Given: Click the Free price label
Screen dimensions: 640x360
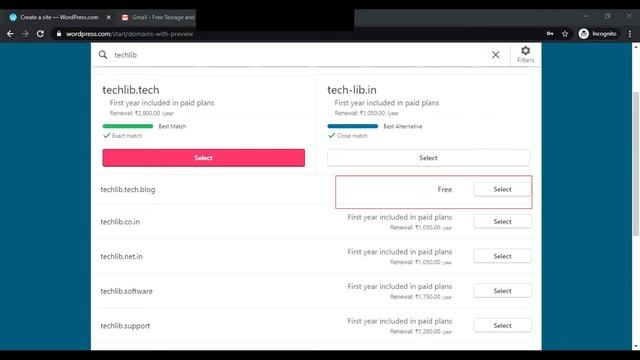Looking at the screenshot, I should click(x=444, y=189).
